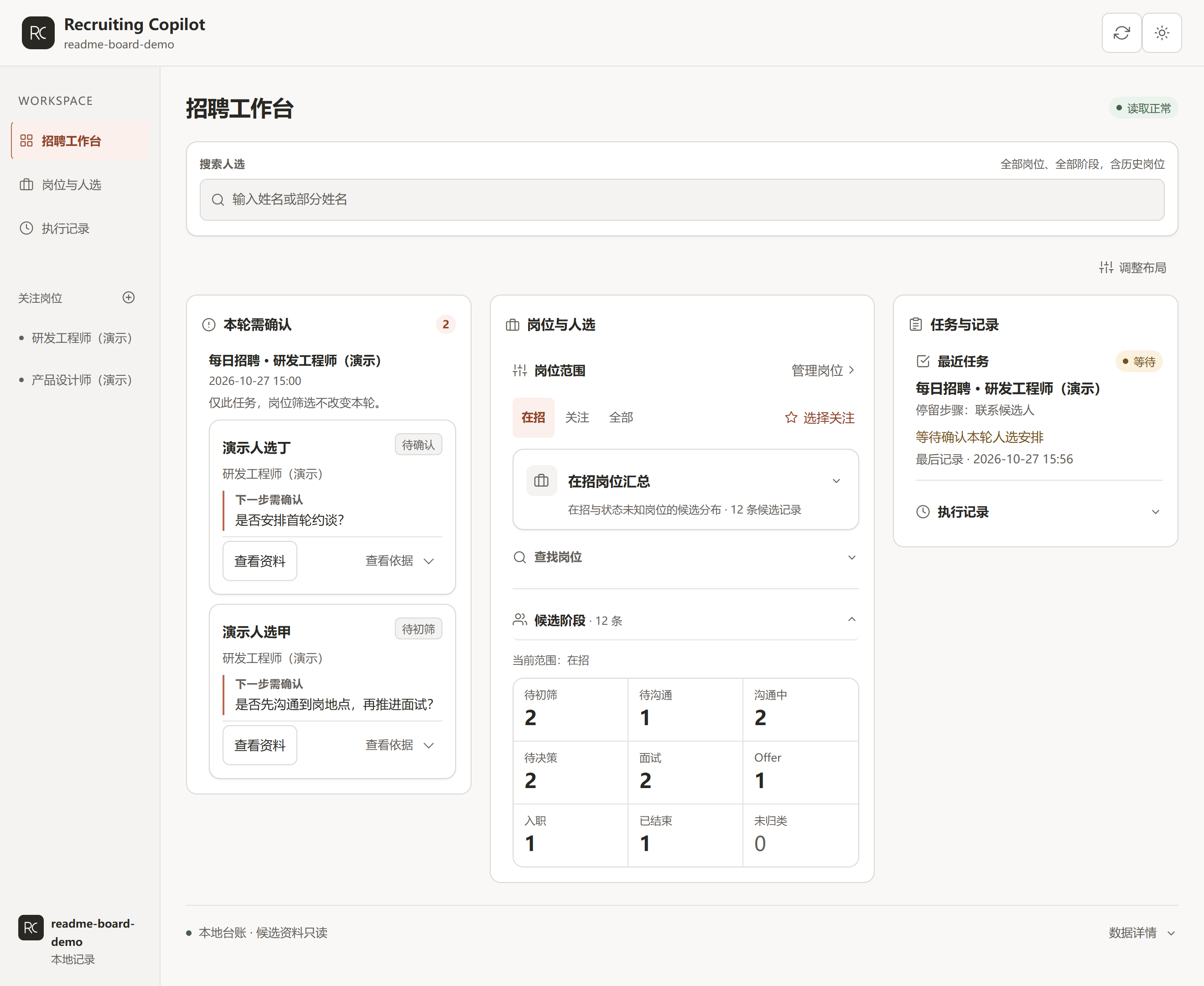This screenshot has height=986, width=1204.
Task: Click the checkbox icon beside 最近任务
Action: coord(923,361)
